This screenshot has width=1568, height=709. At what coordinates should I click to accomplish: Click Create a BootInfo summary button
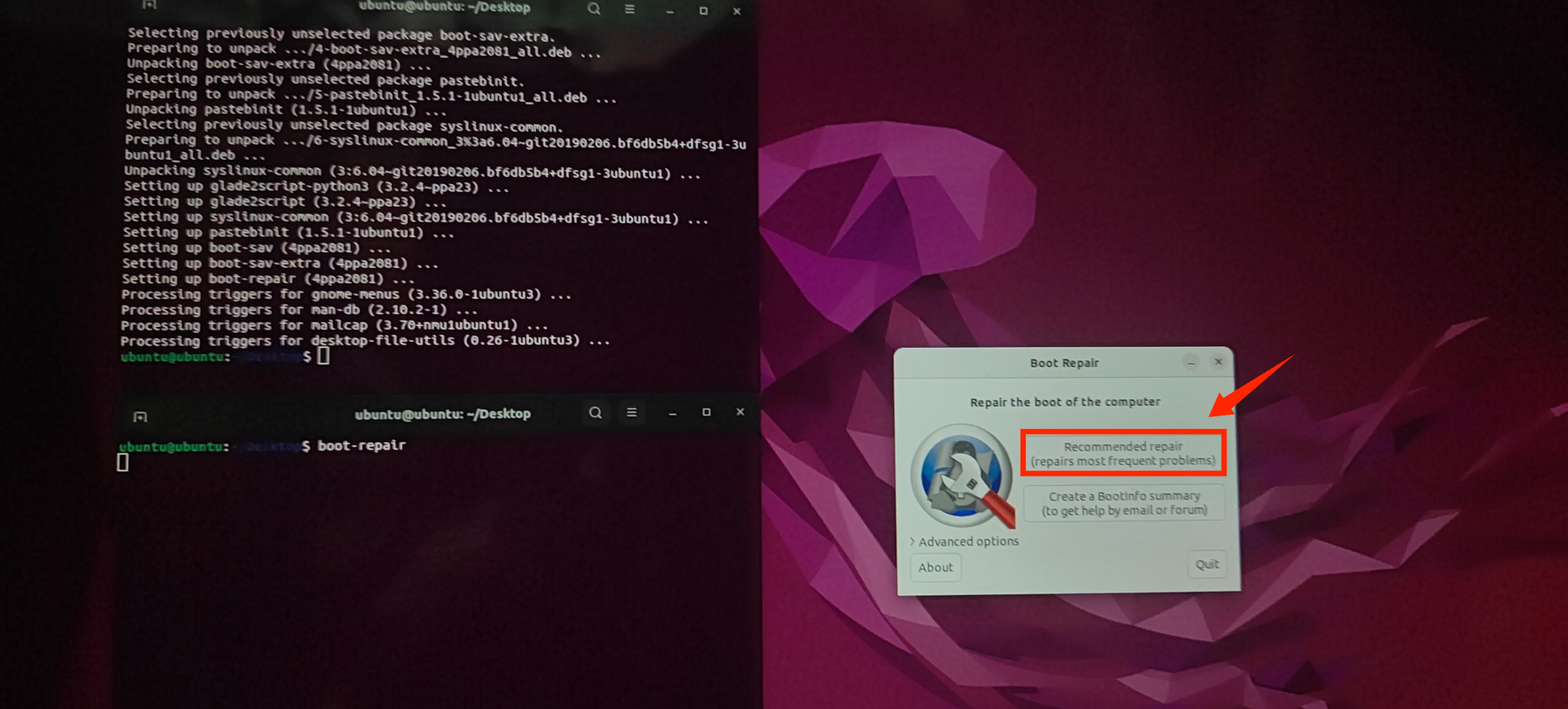click(x=1123, y=502)
